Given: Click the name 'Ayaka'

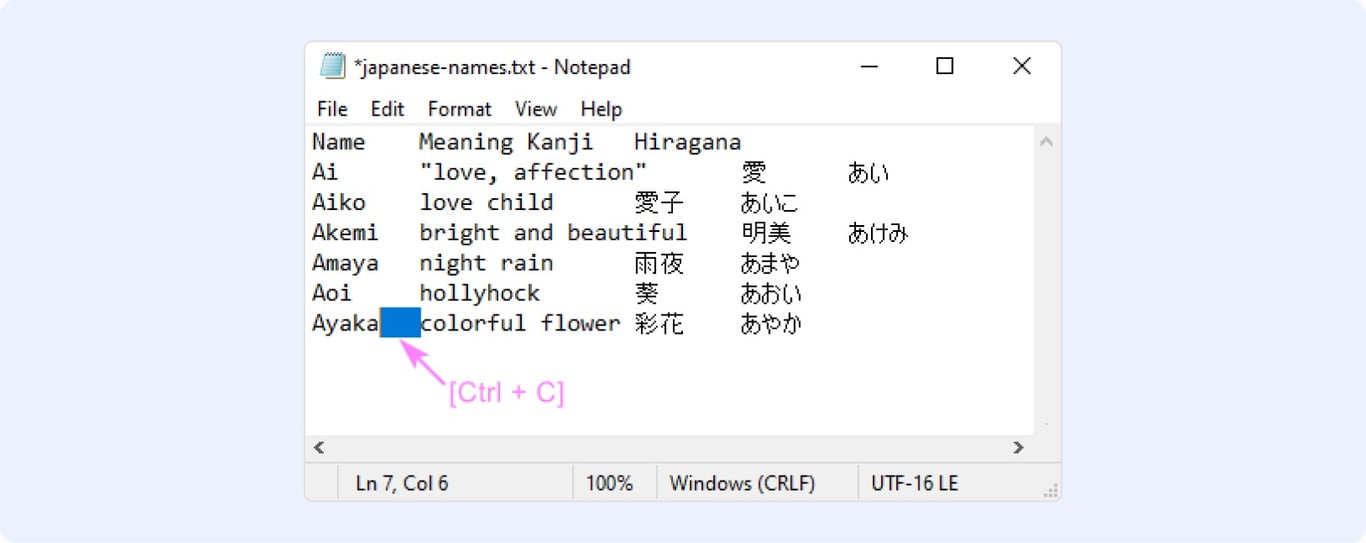Looking at the screenshot, I should pos(345,323).
